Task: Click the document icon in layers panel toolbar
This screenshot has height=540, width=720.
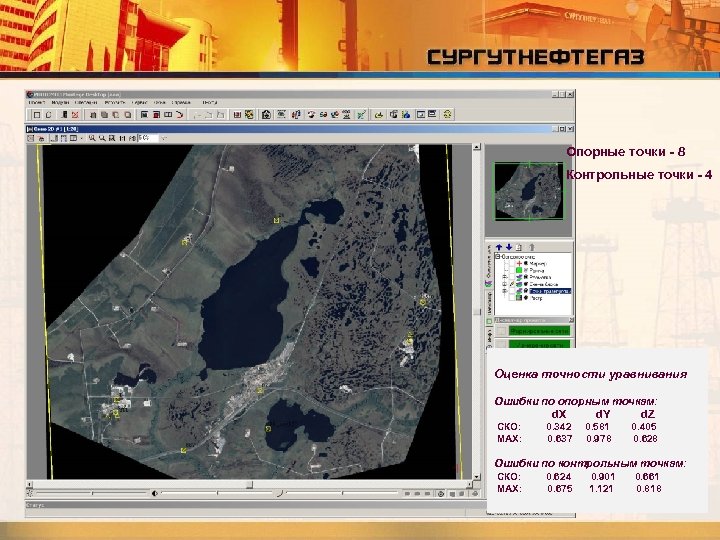Action: (x=520, y=246)
